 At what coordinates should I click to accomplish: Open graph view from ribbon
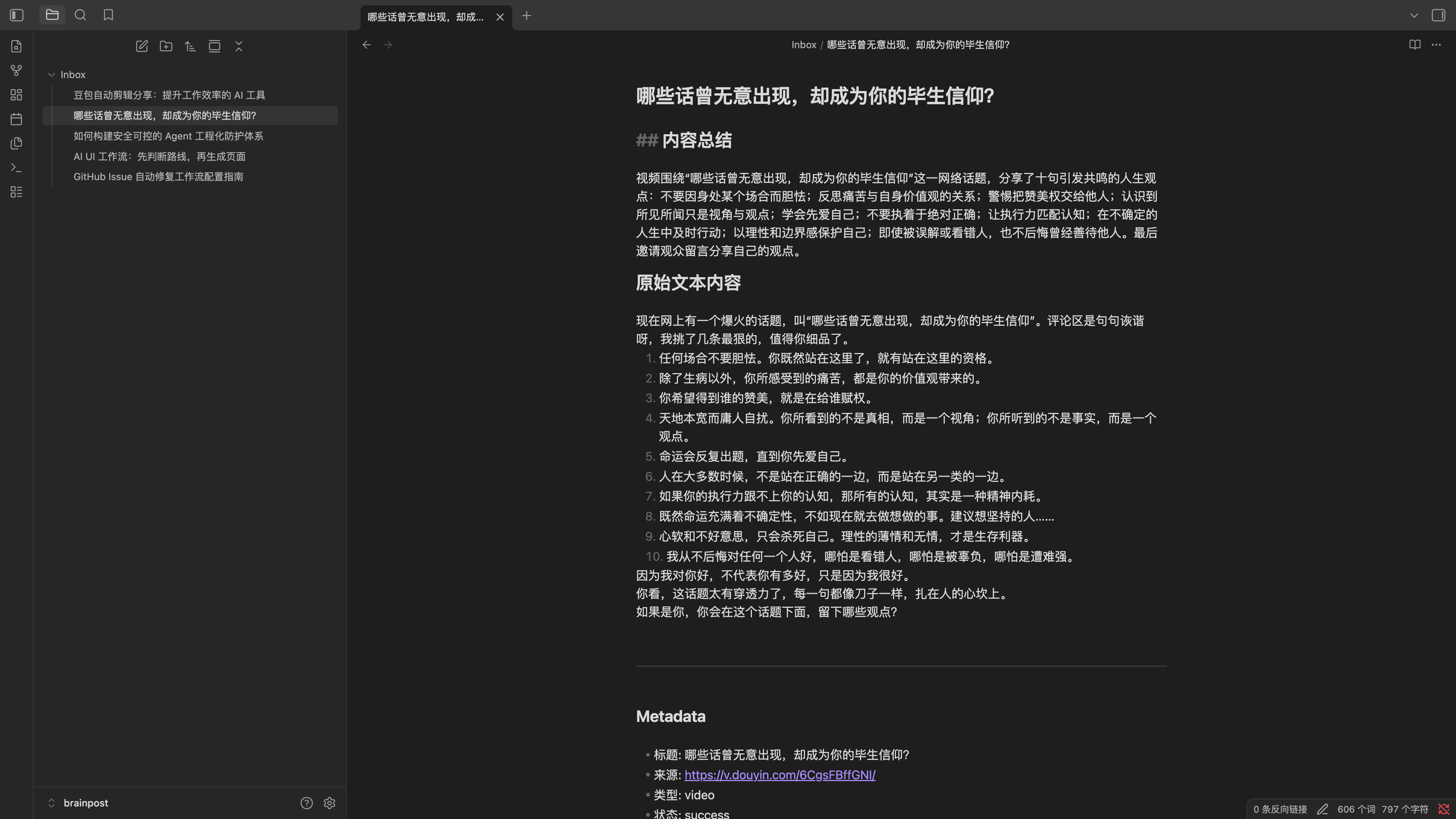(x=16, y=71)
